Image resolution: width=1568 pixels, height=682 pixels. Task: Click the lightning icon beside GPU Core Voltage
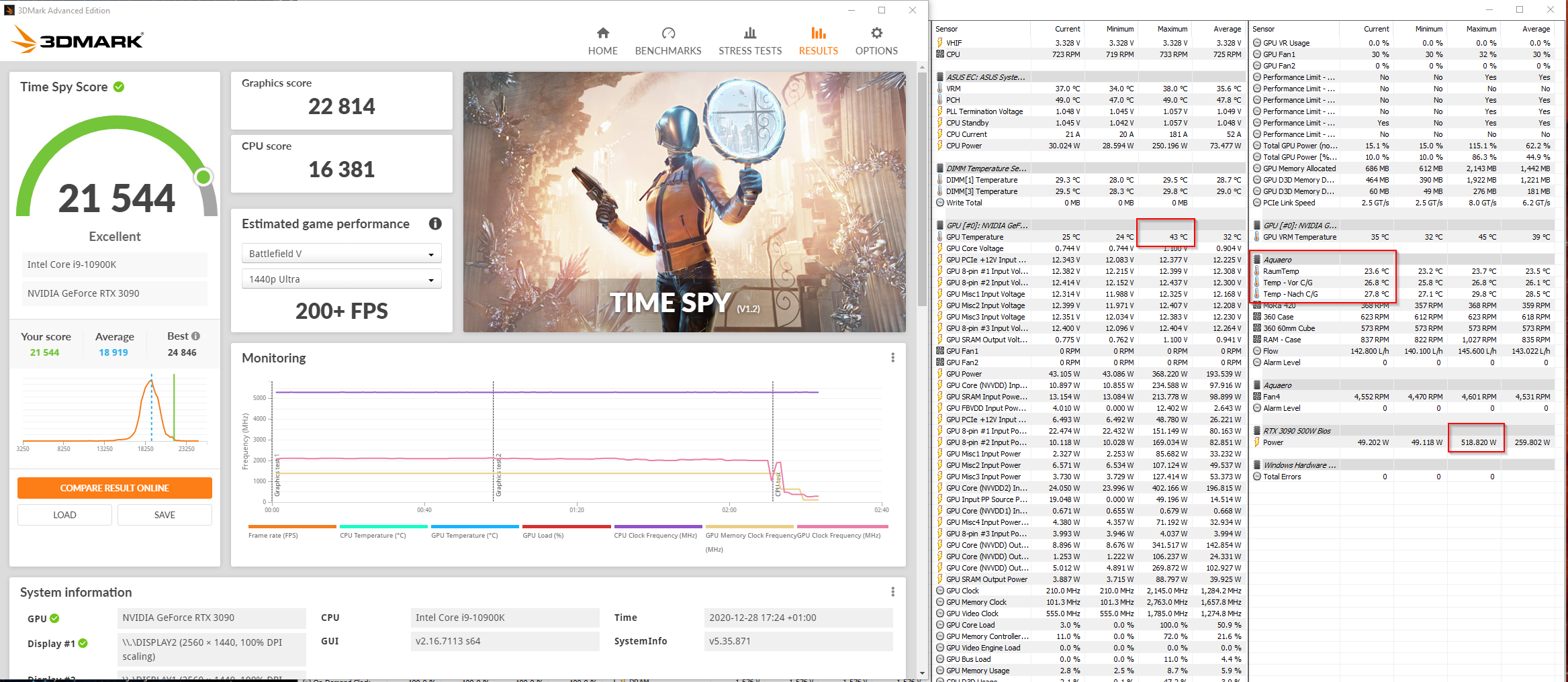click(x=940, y=248)
